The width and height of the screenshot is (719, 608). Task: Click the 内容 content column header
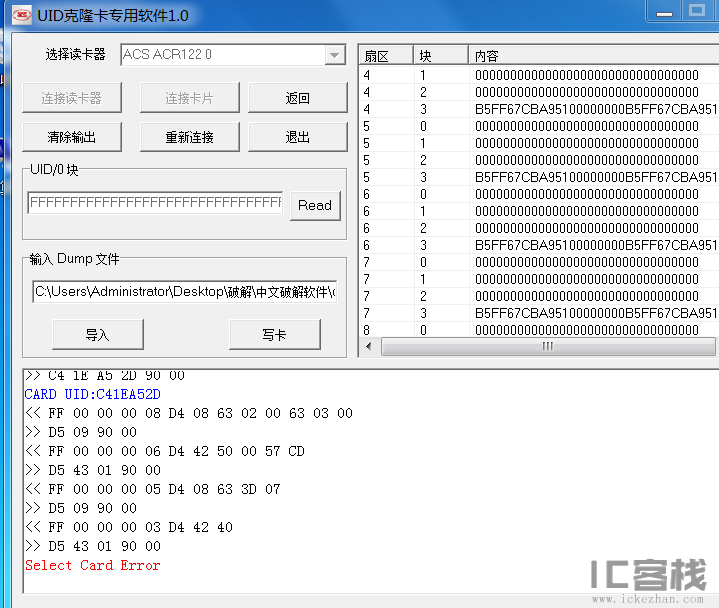[x=590, y=56]
